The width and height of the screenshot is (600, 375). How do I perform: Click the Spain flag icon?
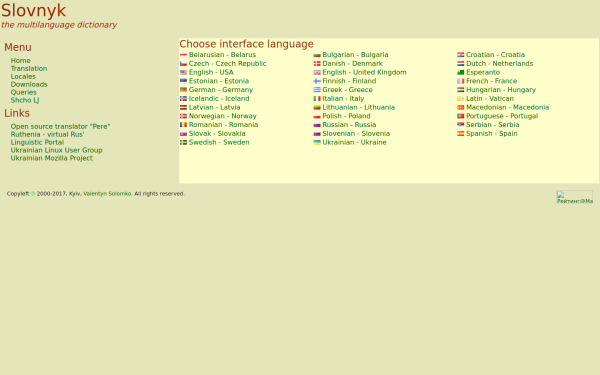(x=460, y=134)
